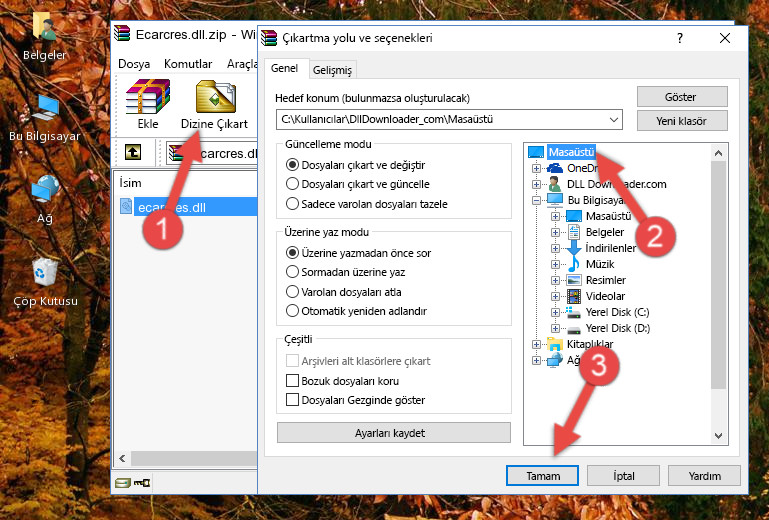
Task: Click the folder tree scroll up arrow
Action: click(x=718, y=153)
